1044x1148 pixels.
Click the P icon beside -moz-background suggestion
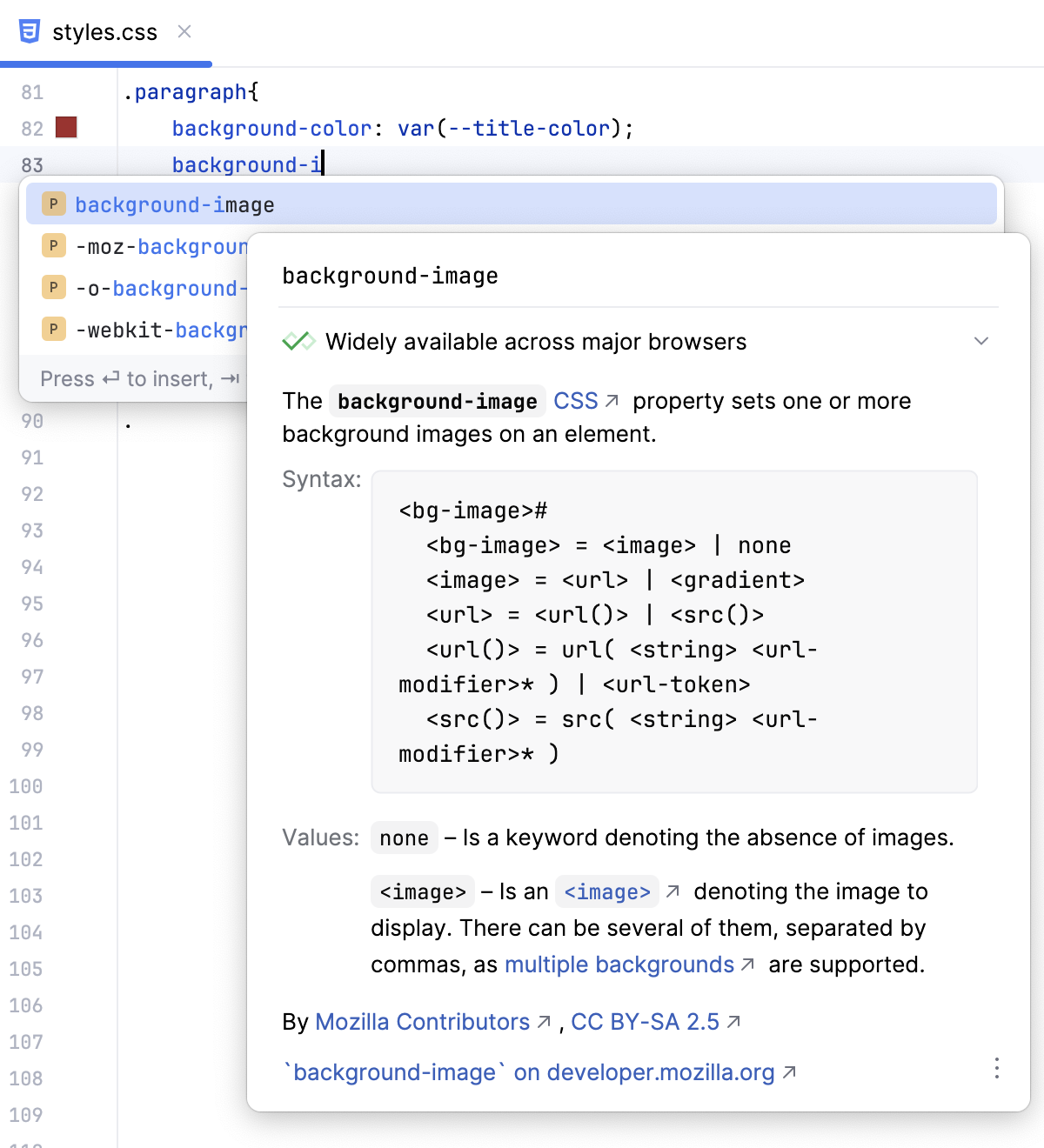pyautogui.click(x=53, y=245)
